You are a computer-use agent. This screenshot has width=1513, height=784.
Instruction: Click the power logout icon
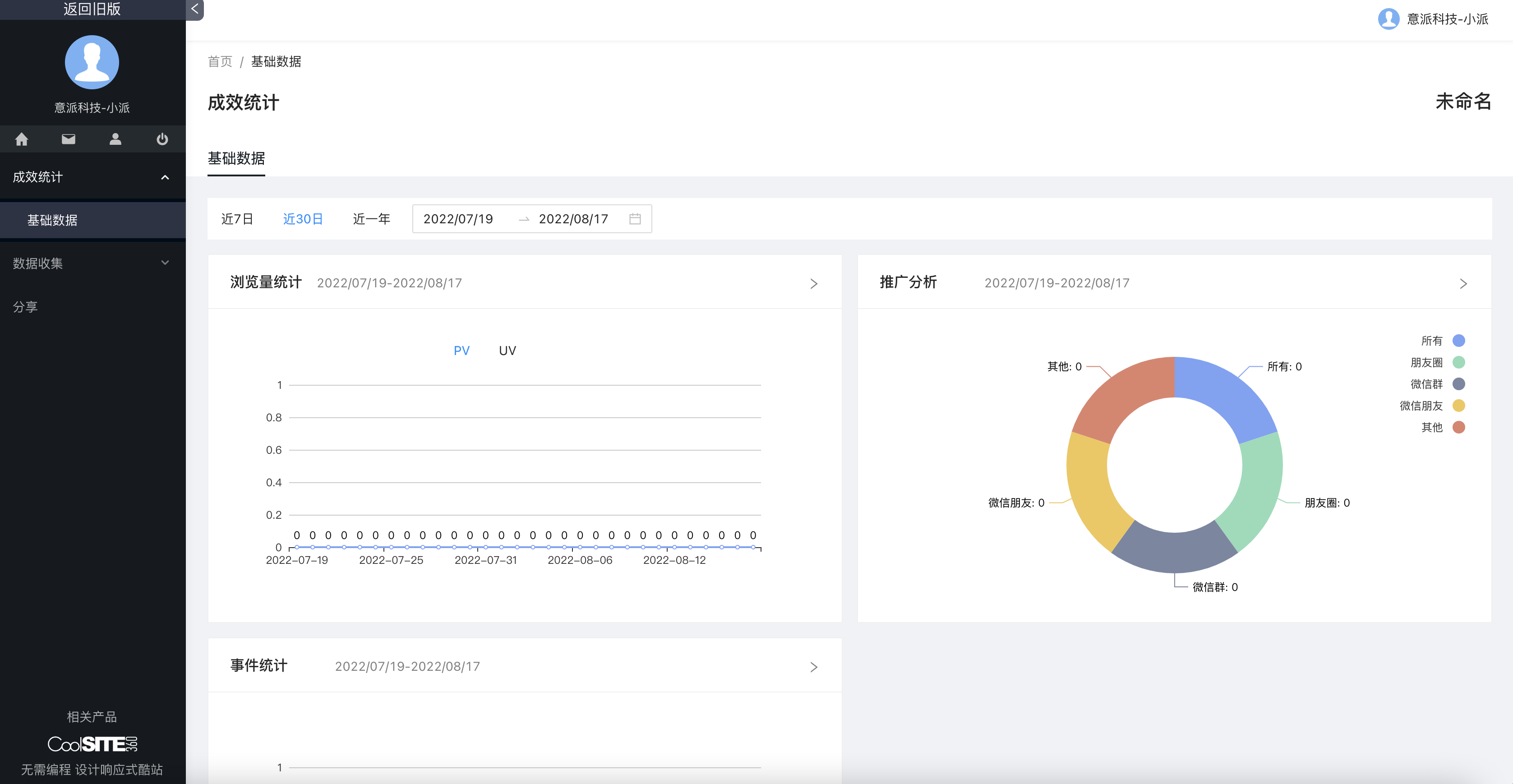[162, 139]
